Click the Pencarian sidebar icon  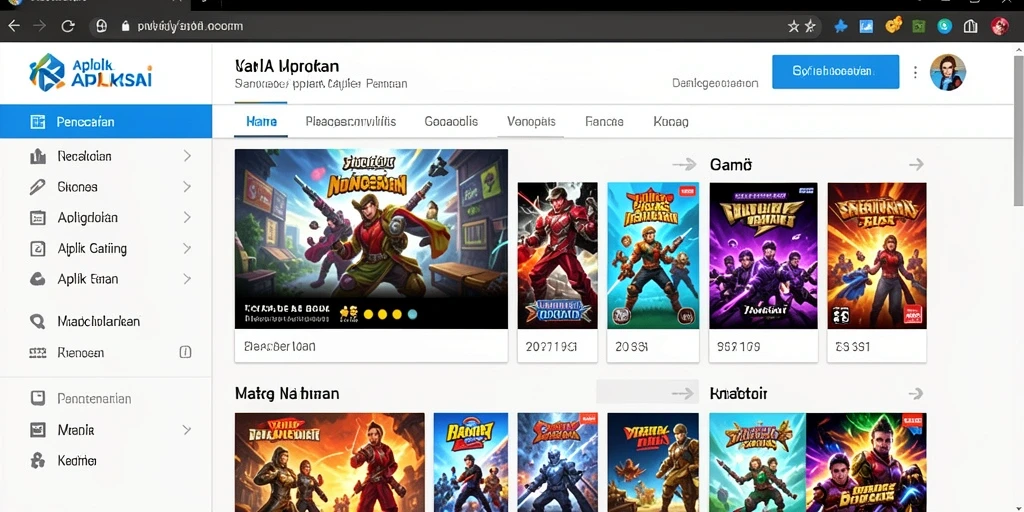38,121
